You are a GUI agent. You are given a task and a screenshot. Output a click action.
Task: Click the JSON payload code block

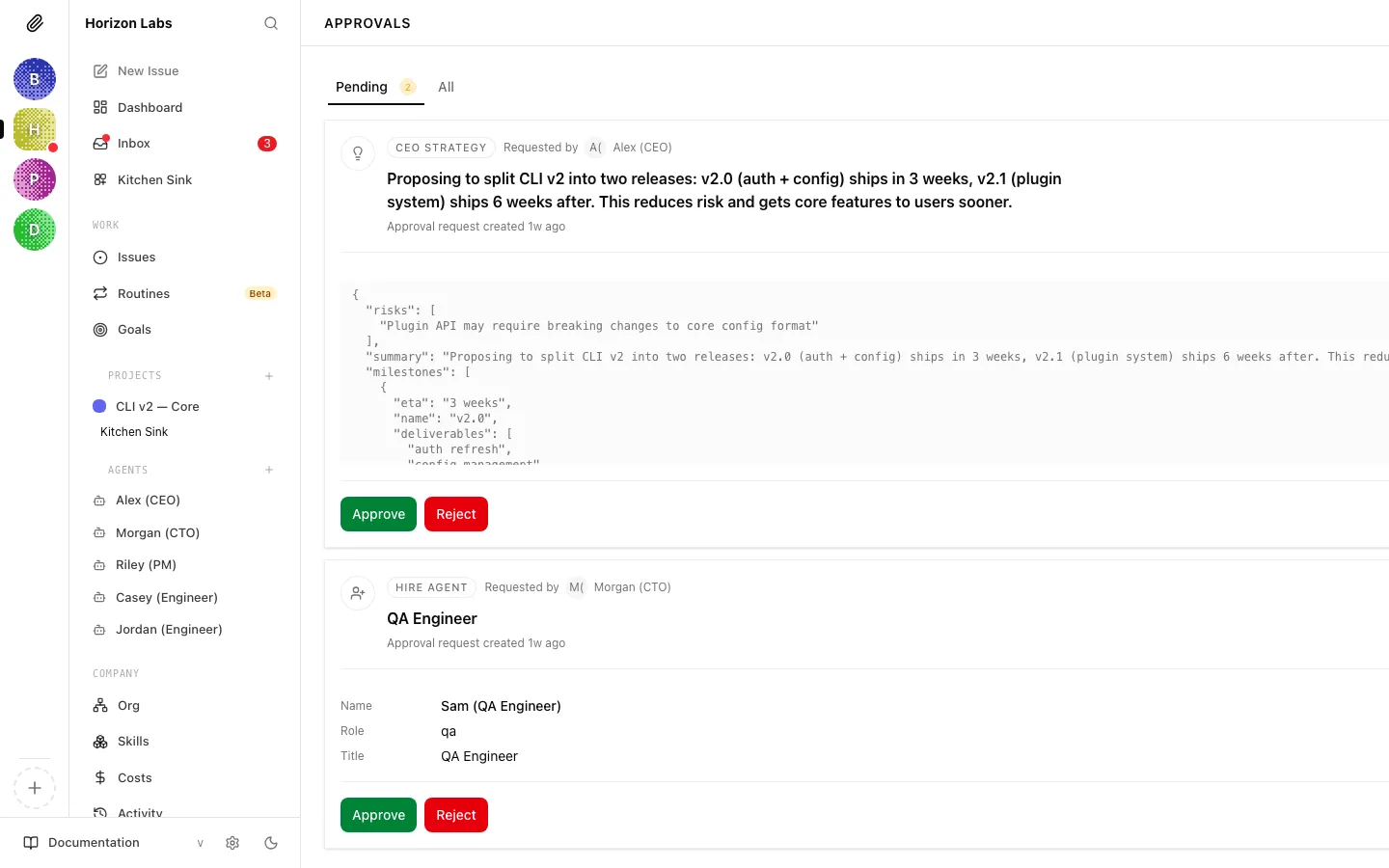[x=864, y=373]
